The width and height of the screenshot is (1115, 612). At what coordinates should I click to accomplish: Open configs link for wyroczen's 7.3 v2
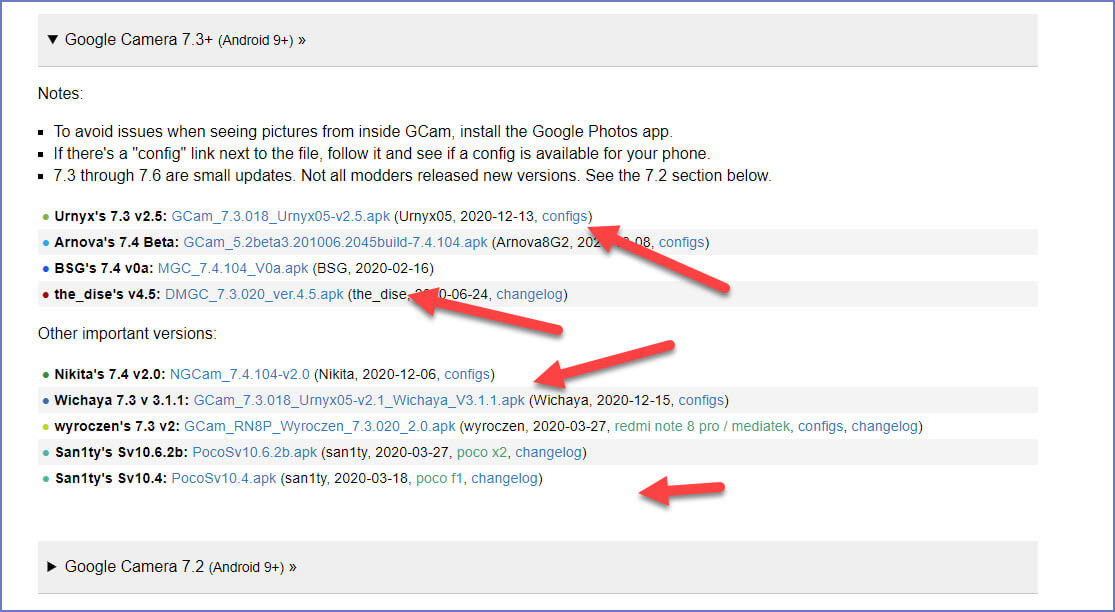(x=821, y=426)
